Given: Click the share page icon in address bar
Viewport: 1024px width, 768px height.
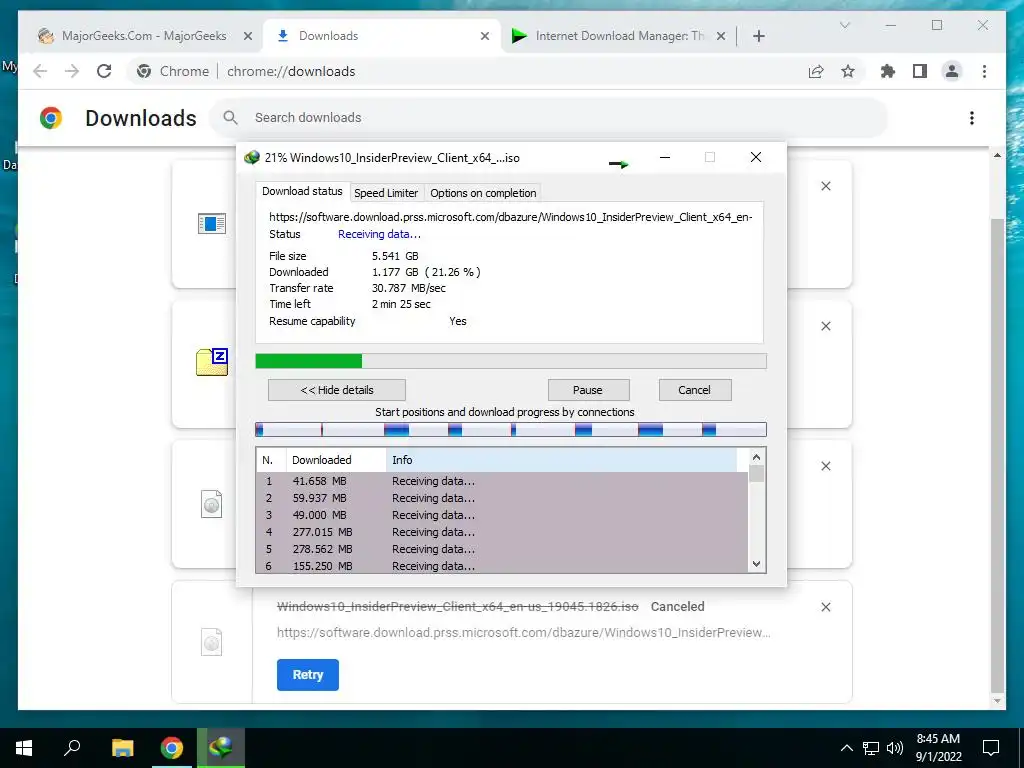Looking at the screenshot, I should coord(816,71).
